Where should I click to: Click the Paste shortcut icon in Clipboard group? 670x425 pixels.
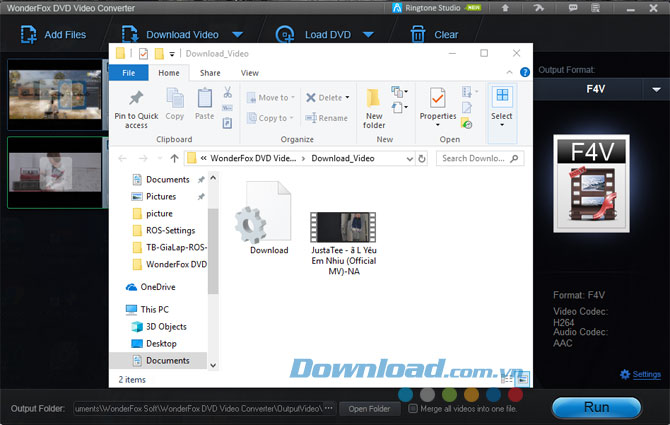pos(227,123)
